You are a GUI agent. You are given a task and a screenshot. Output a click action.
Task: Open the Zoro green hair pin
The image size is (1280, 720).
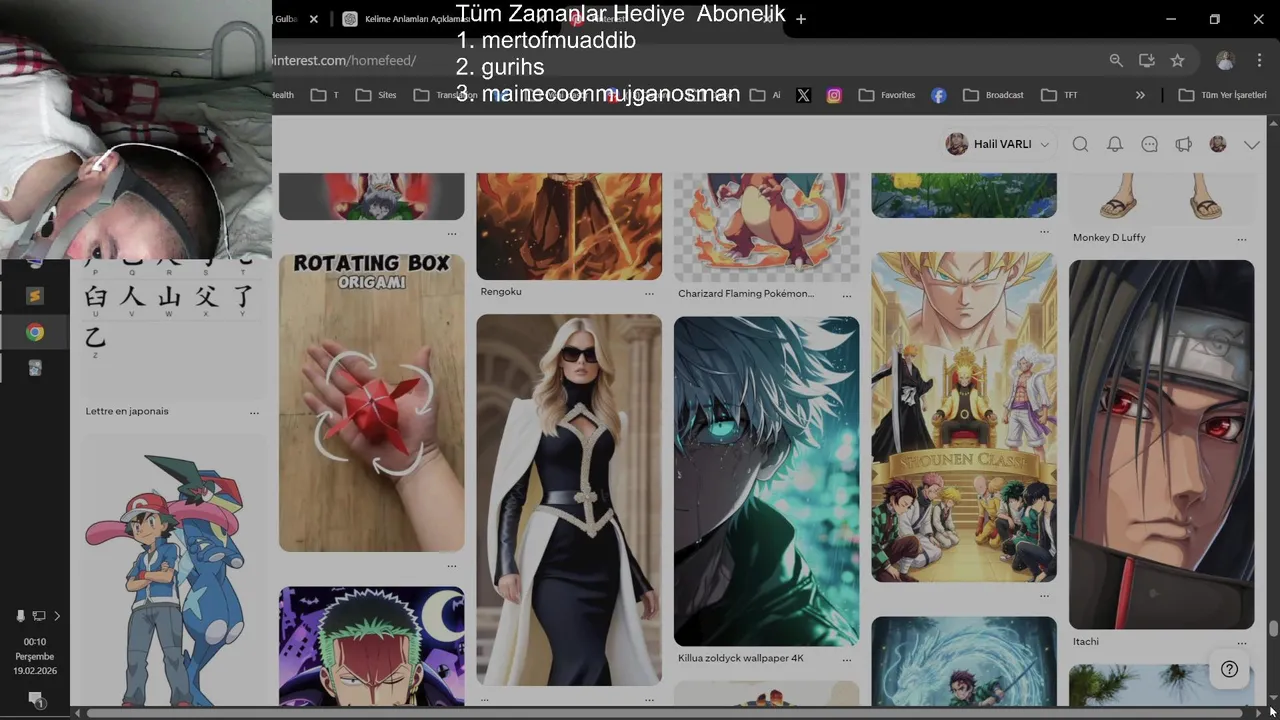[x=371, y=646]
